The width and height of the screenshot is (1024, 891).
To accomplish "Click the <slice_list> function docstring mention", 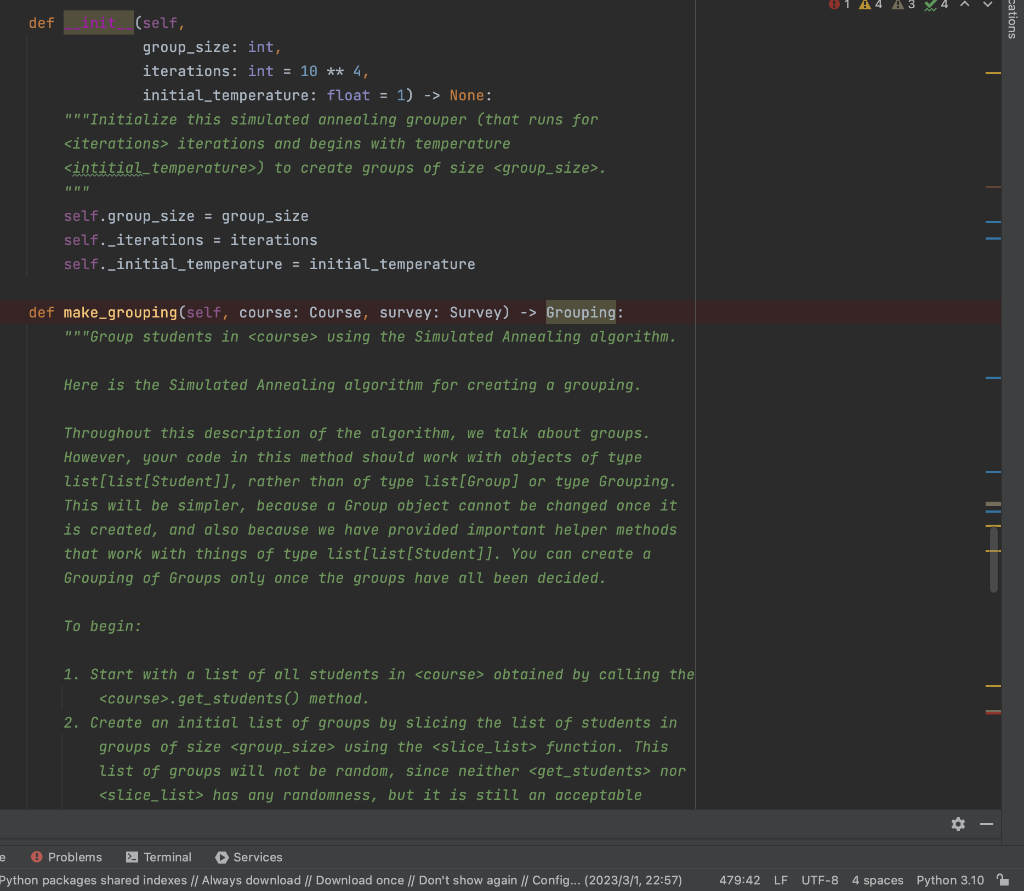I will (x=484, y=747).
